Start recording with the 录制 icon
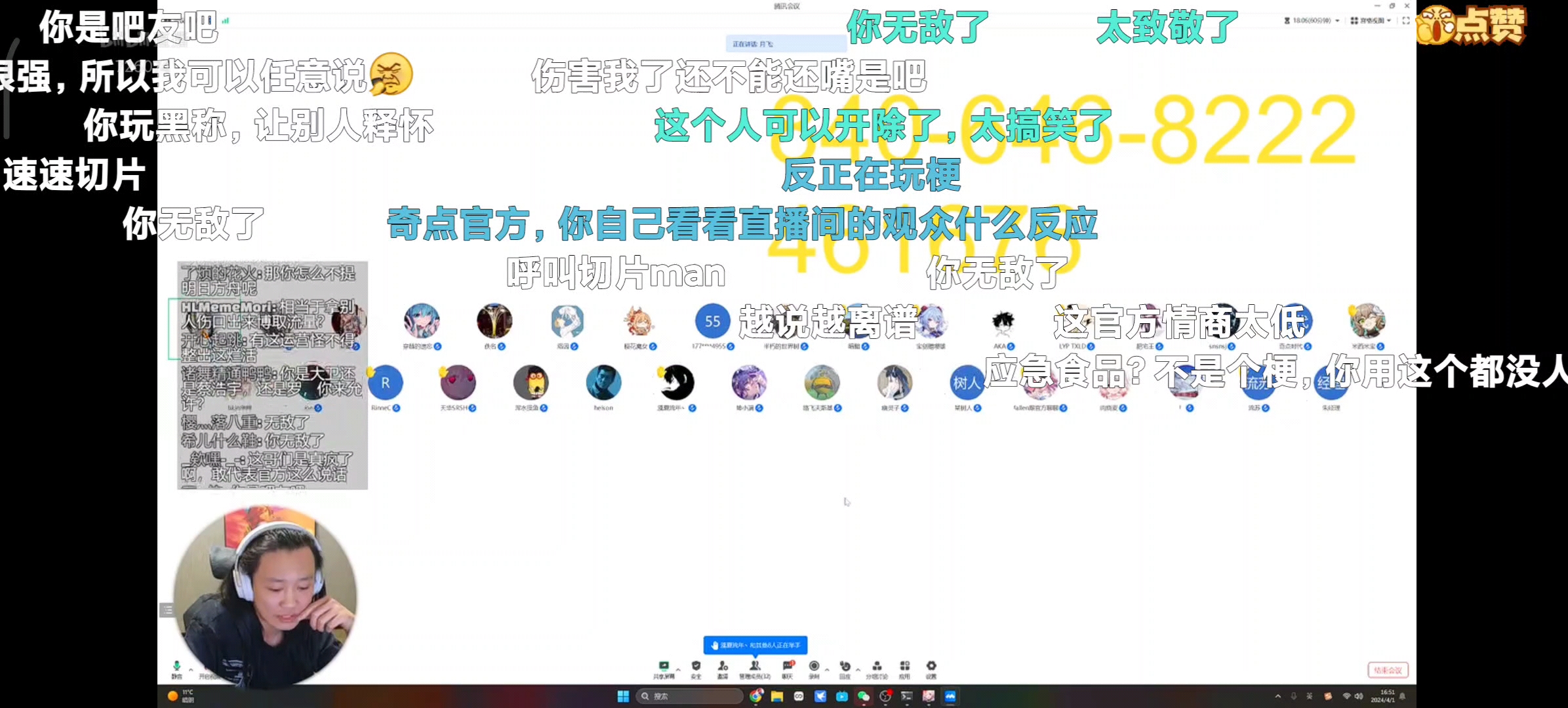This screenshot has height=708, width=1568. tap(813, 666)
